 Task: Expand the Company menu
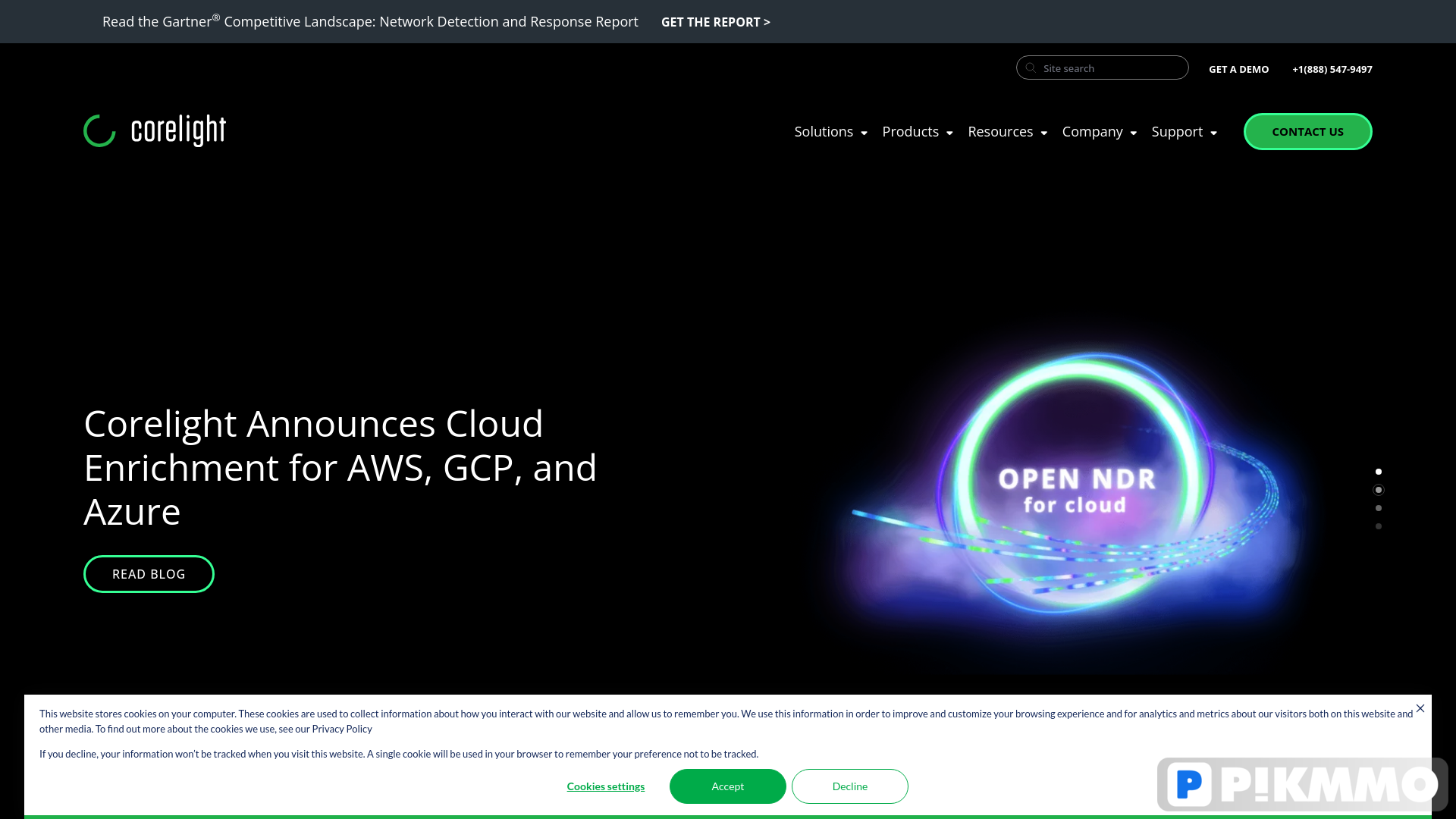point(1099,132)
